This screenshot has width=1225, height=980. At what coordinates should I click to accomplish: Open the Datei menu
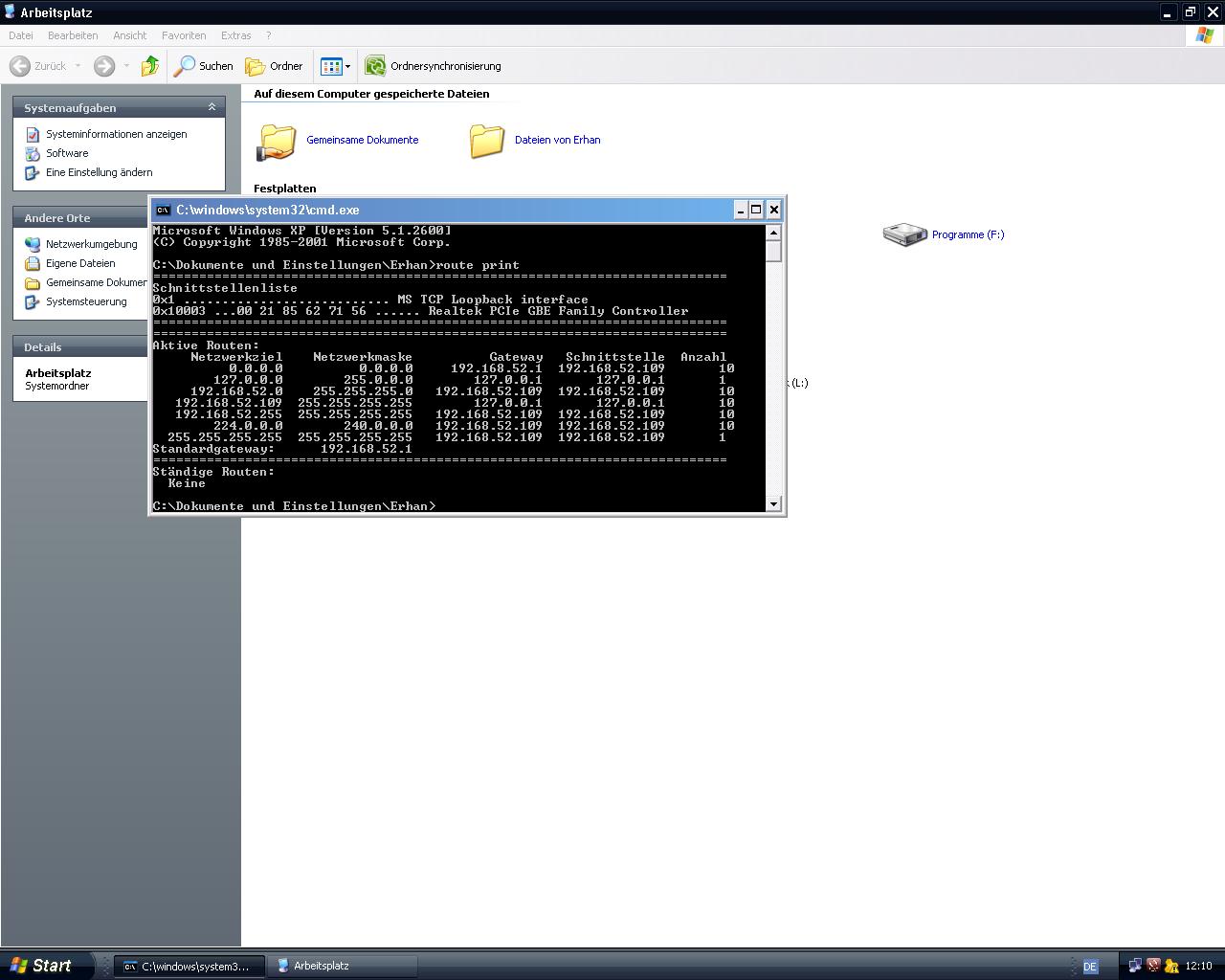21,35
